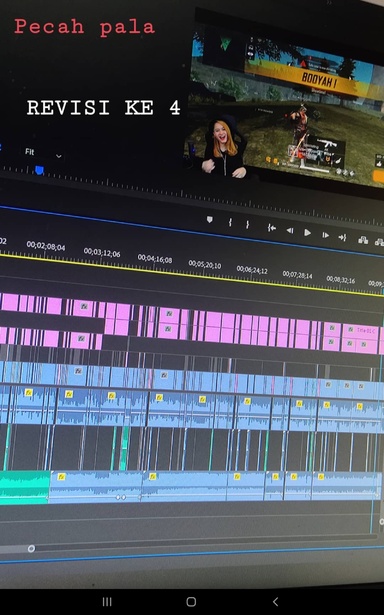The width and height of the screenshot is (384, 615).
Task: Tap Android home button
Action: coord(191,602)
